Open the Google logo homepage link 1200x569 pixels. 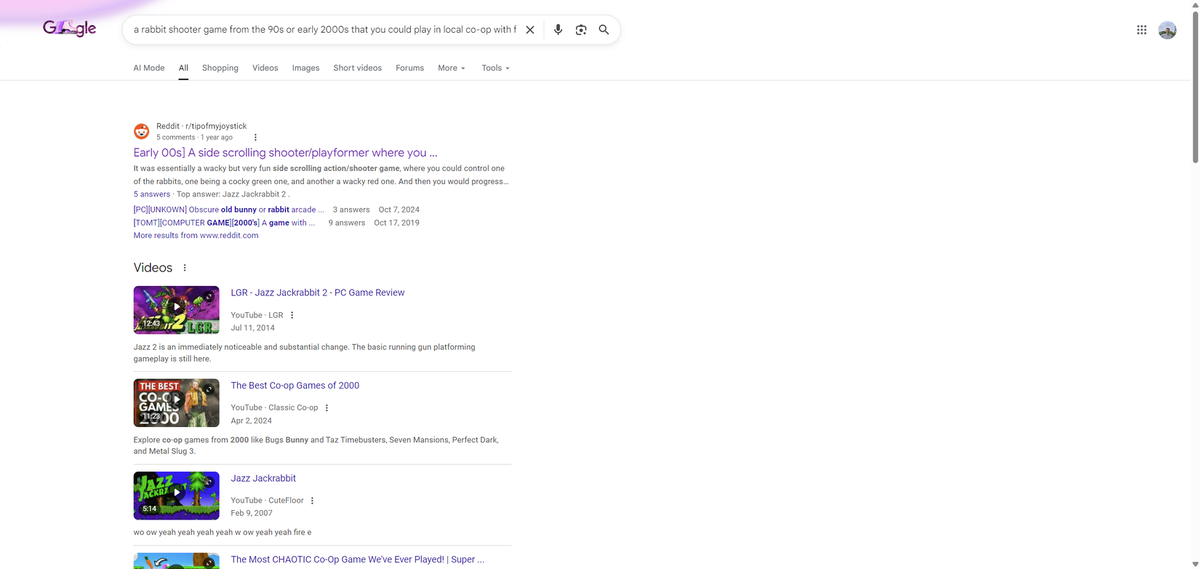pyautogui.click(x=69, y=29)
